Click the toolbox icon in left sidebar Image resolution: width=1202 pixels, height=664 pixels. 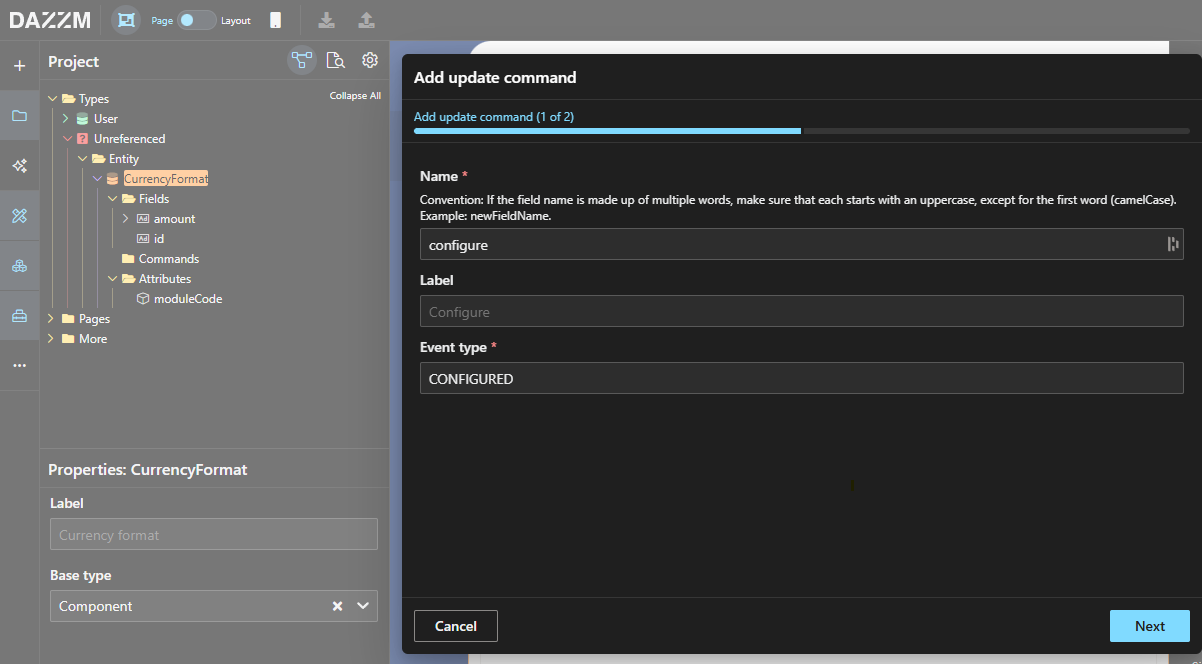[x=19, y=316]
